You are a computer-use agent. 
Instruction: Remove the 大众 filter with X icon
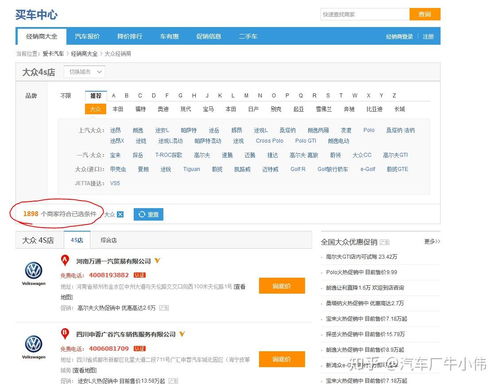(120, 214)
